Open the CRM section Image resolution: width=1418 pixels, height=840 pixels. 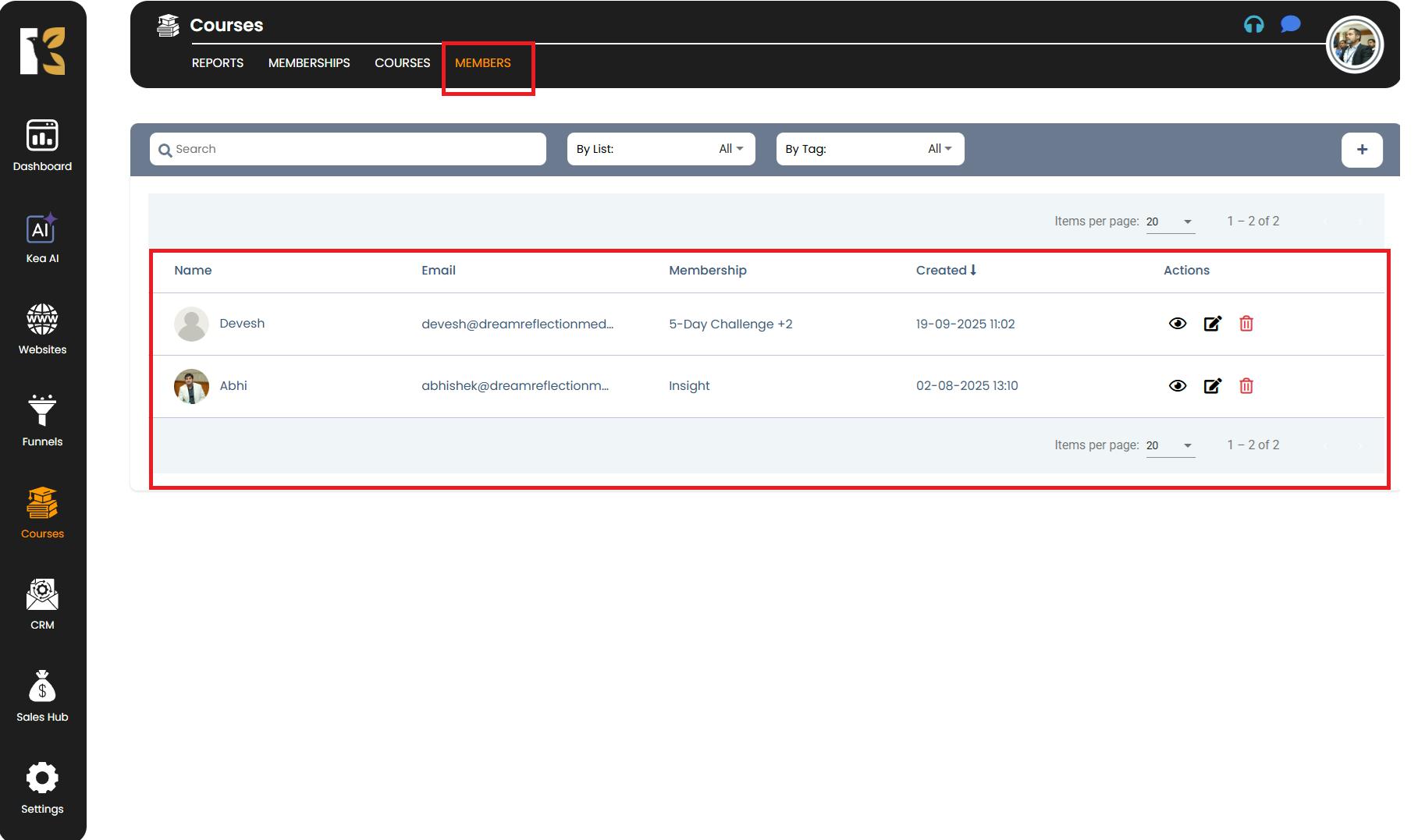(42, 604)
